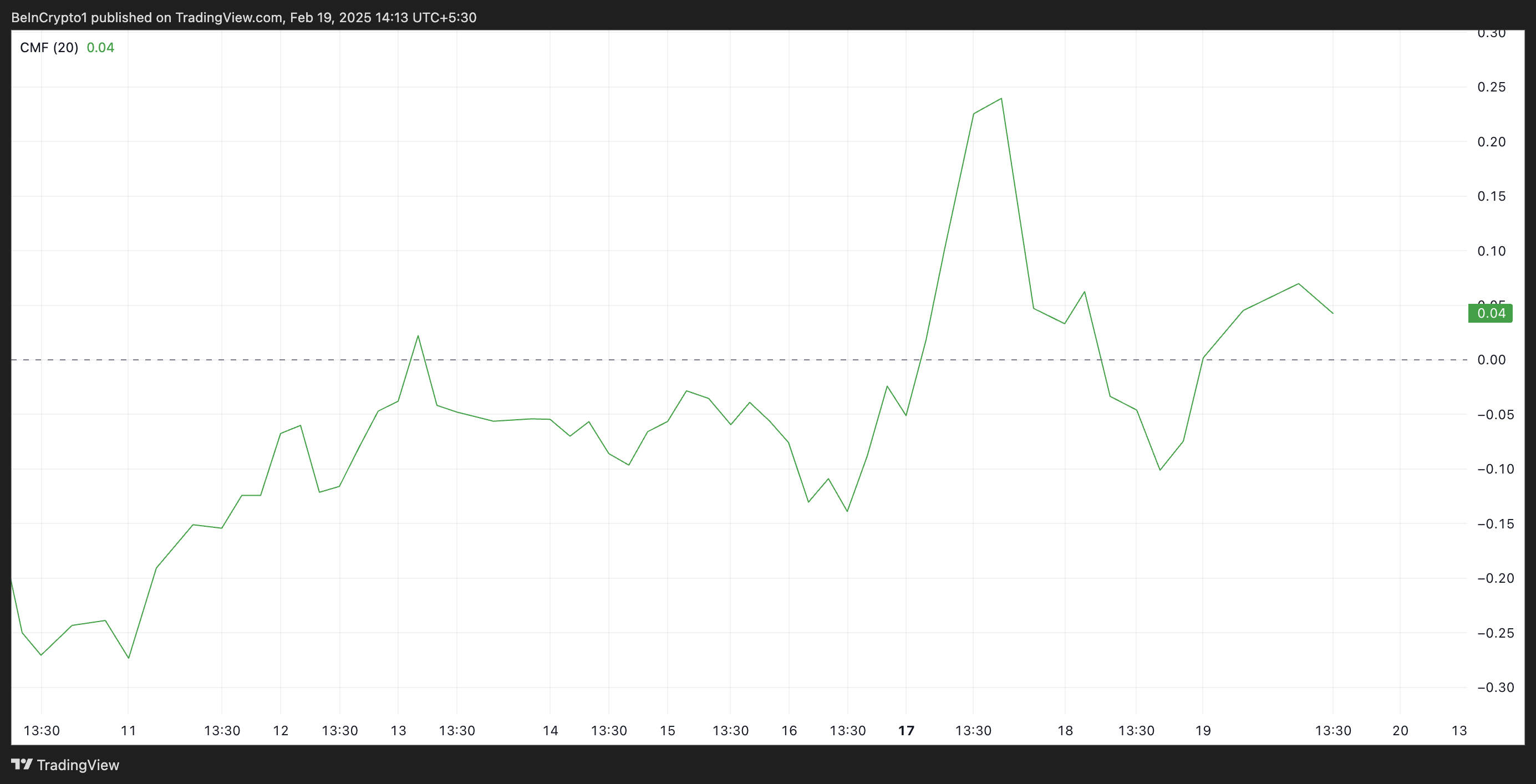The width and height of the screenshot is (1536, 784).
Task: Click the green 0.04 price tag
Action: [x=1490, y=314]
